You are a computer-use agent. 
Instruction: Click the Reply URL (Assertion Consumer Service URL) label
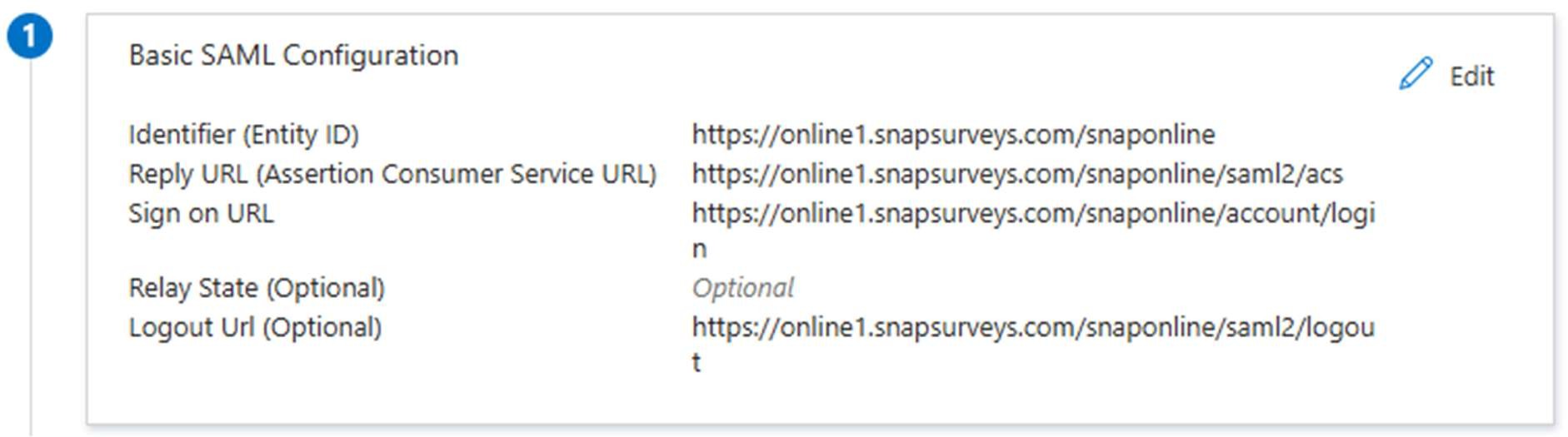point(392,174)
